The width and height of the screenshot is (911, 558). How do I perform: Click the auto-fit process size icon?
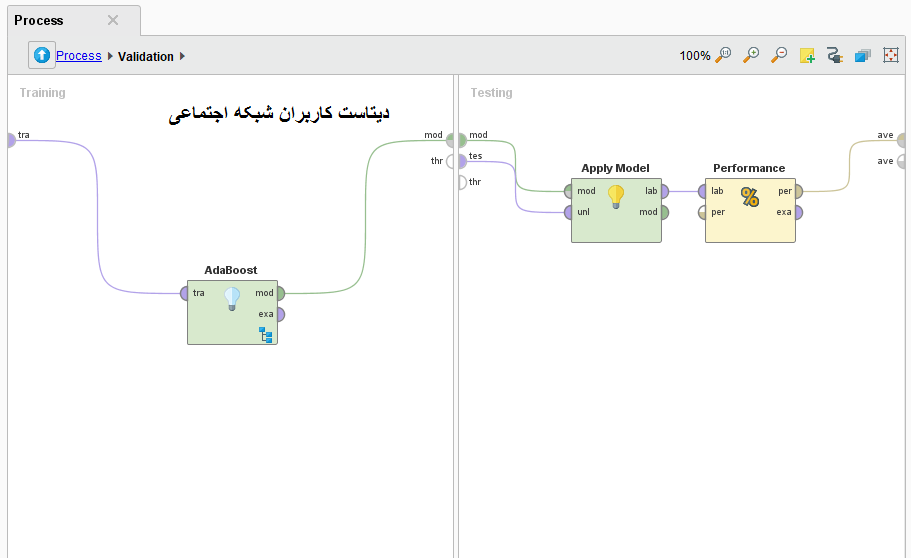[x=891, y=56]
